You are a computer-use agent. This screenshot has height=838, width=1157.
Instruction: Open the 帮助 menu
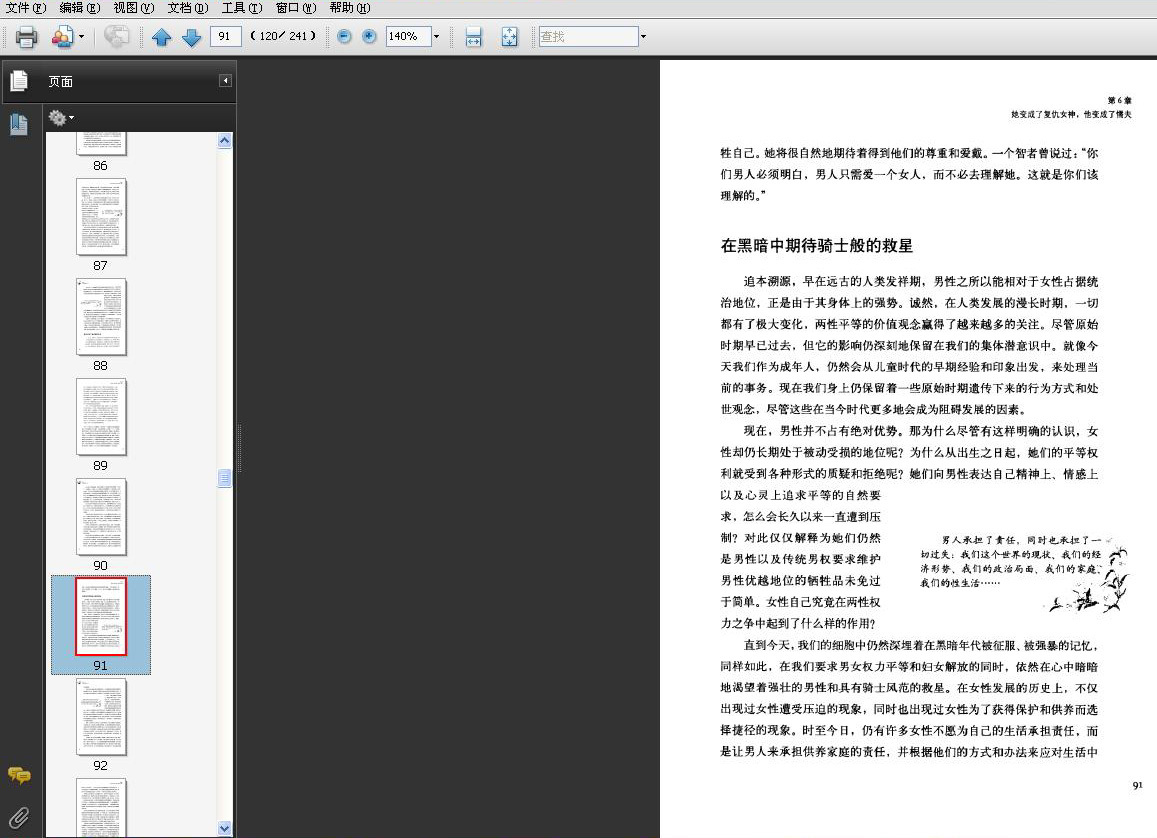pyautogui.click(x=350, y=7)
